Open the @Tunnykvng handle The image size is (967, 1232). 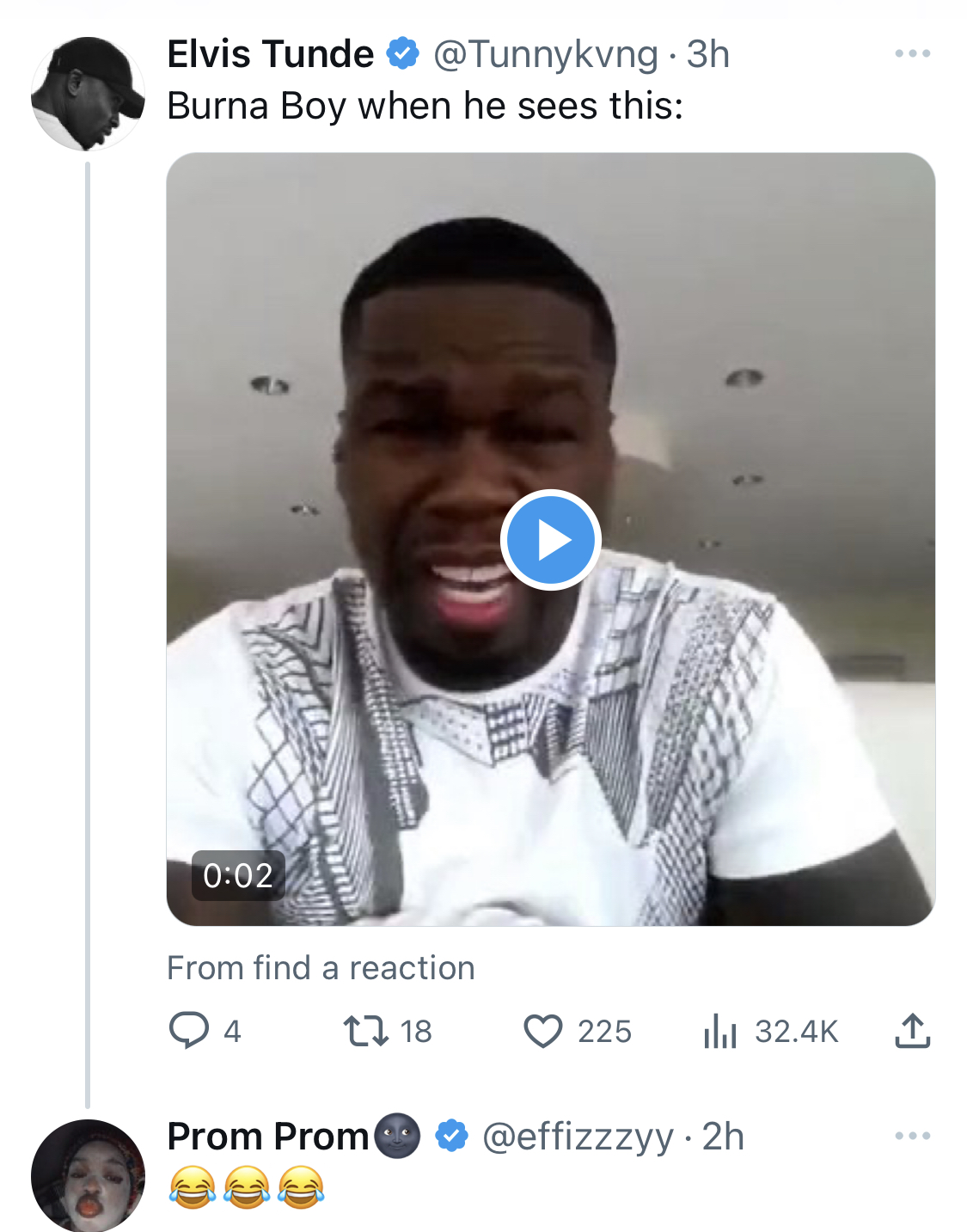546,55
